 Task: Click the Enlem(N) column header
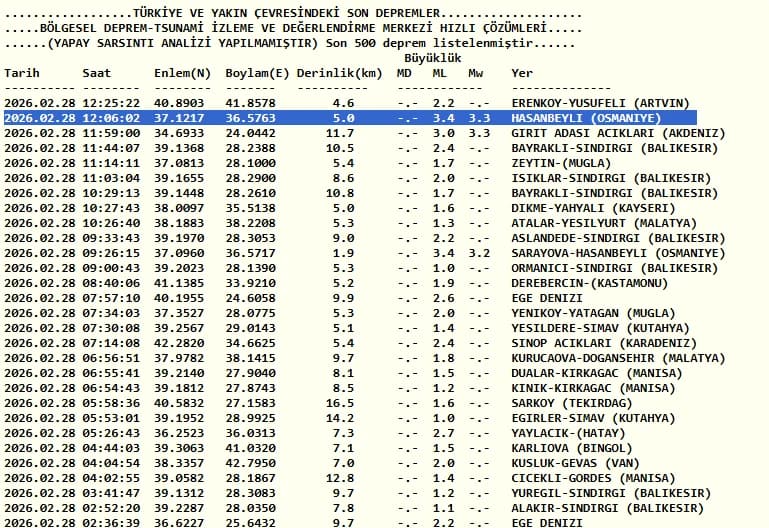click(x=182, y=74)
